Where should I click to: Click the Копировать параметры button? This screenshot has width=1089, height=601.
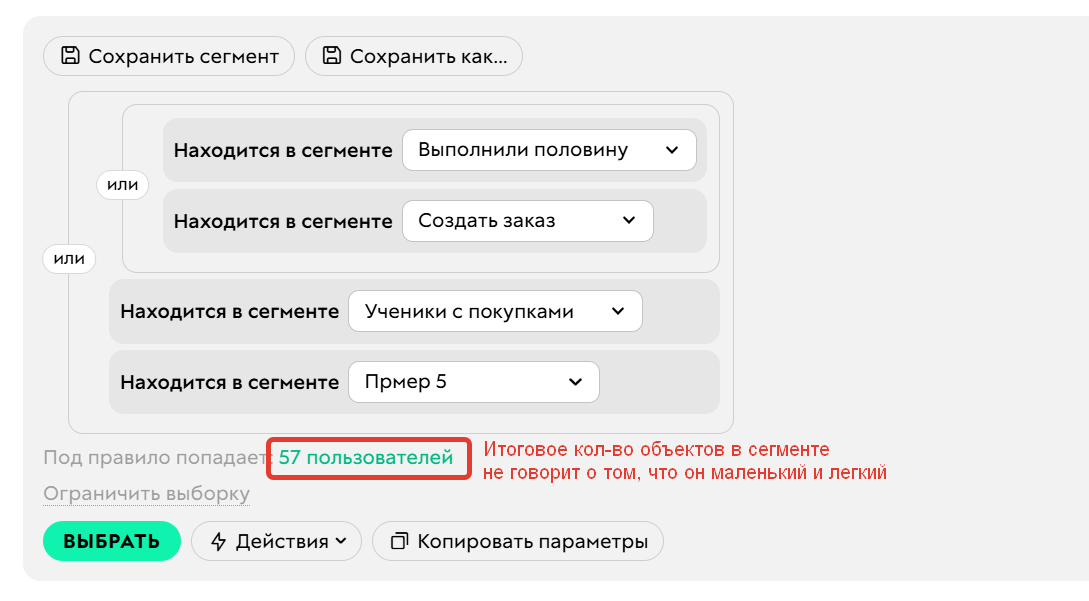point(517,542)
